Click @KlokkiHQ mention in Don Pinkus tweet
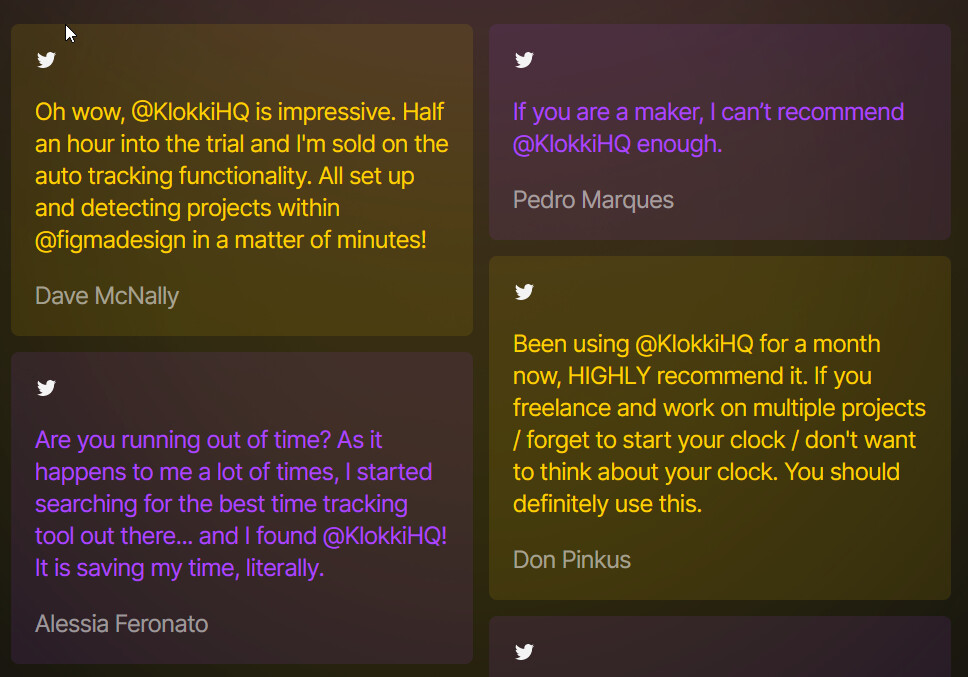The height and width of the screenshot is (677, 968). coord(694,344)
